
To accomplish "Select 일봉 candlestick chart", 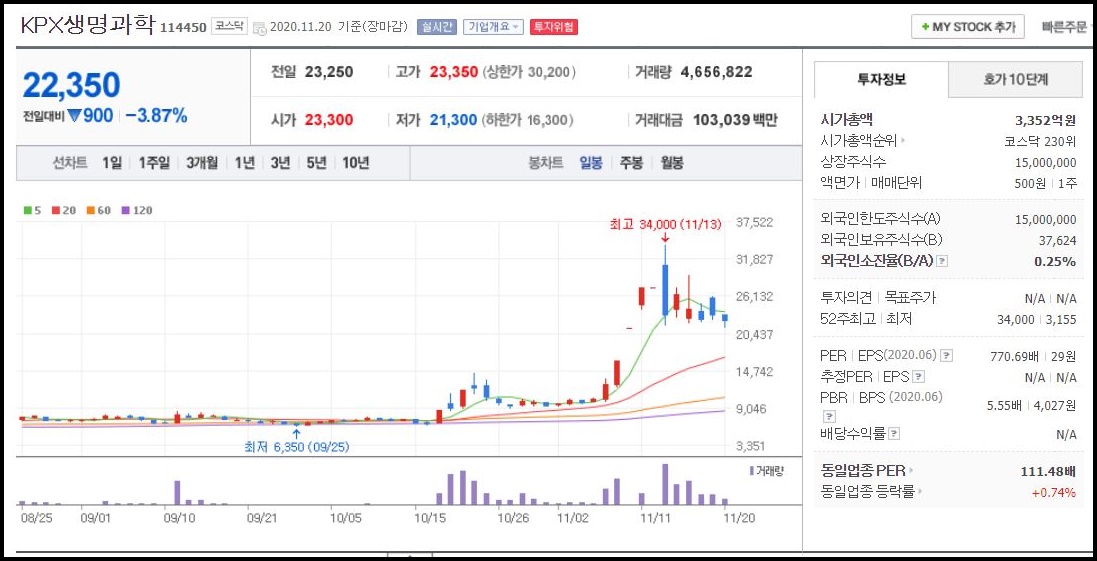I will tap(590, 163).
